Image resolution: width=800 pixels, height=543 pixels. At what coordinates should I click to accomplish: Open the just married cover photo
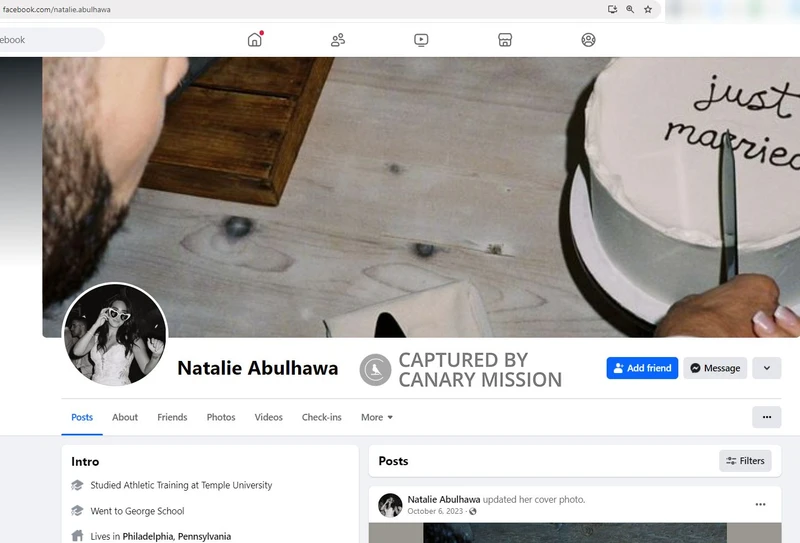click(x=421, y=197)
